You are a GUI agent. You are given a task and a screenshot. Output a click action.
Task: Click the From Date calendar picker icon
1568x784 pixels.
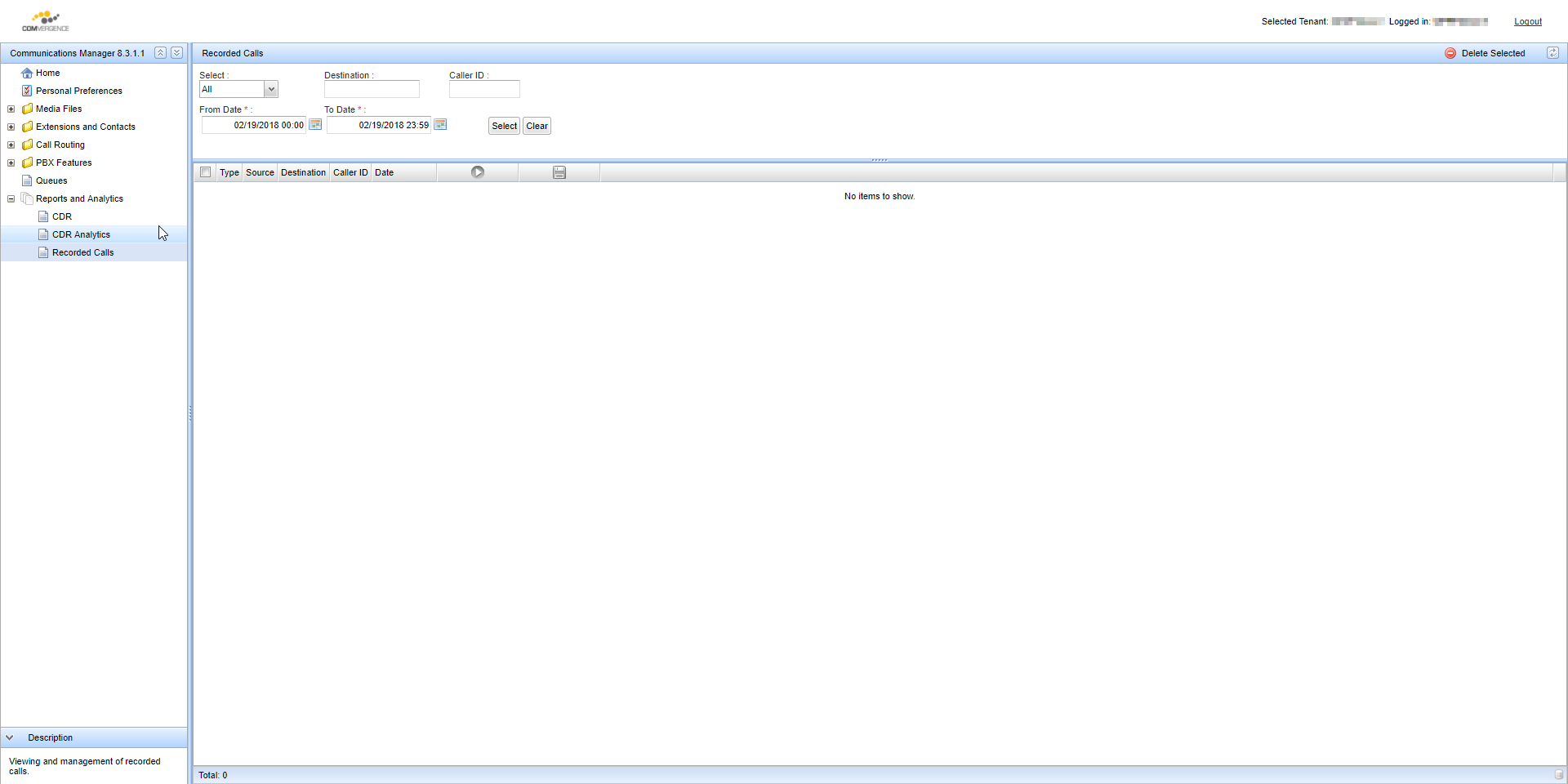315,125
